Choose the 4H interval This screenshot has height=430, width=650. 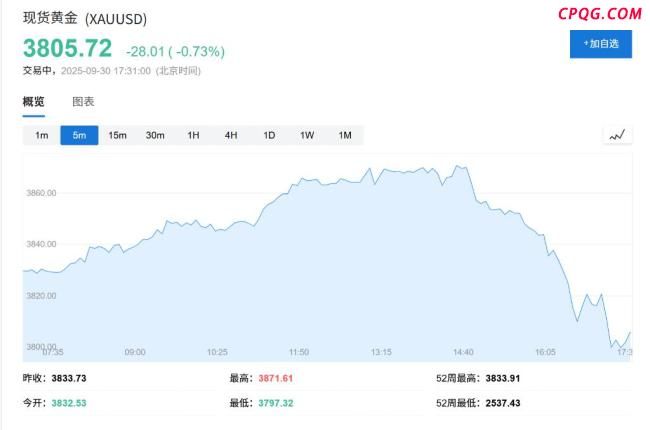pyautogui.click(x=231, y=135)
